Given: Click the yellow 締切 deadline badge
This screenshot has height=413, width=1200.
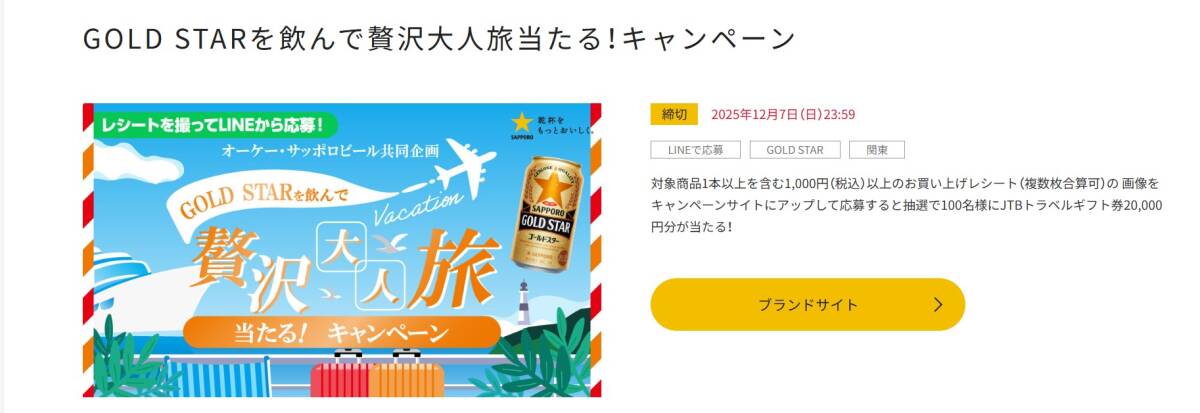Looking at the screenshot, I should tap(674, 114).
